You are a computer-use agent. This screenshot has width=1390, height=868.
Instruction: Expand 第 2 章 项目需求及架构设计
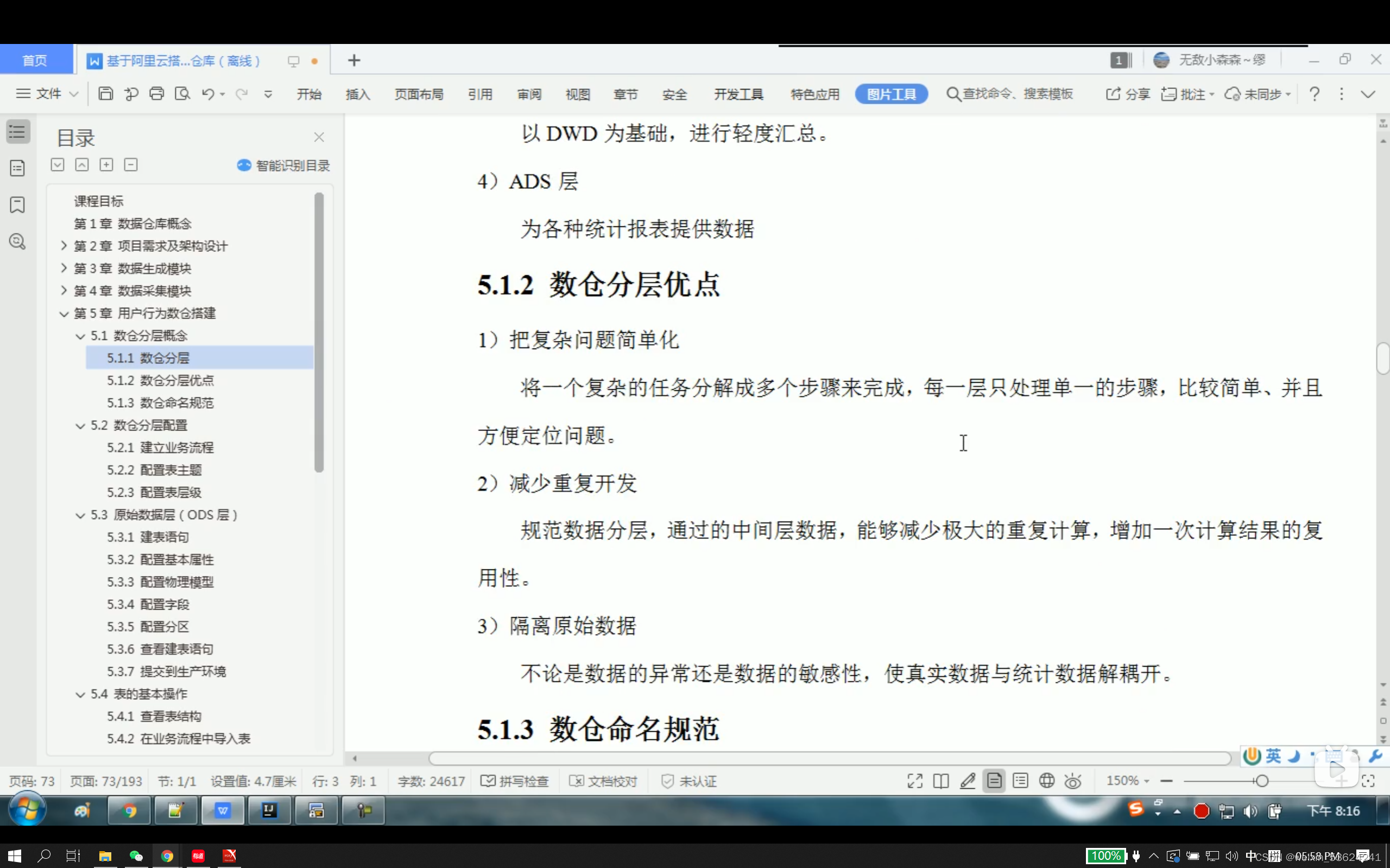(x=64, y=246)
